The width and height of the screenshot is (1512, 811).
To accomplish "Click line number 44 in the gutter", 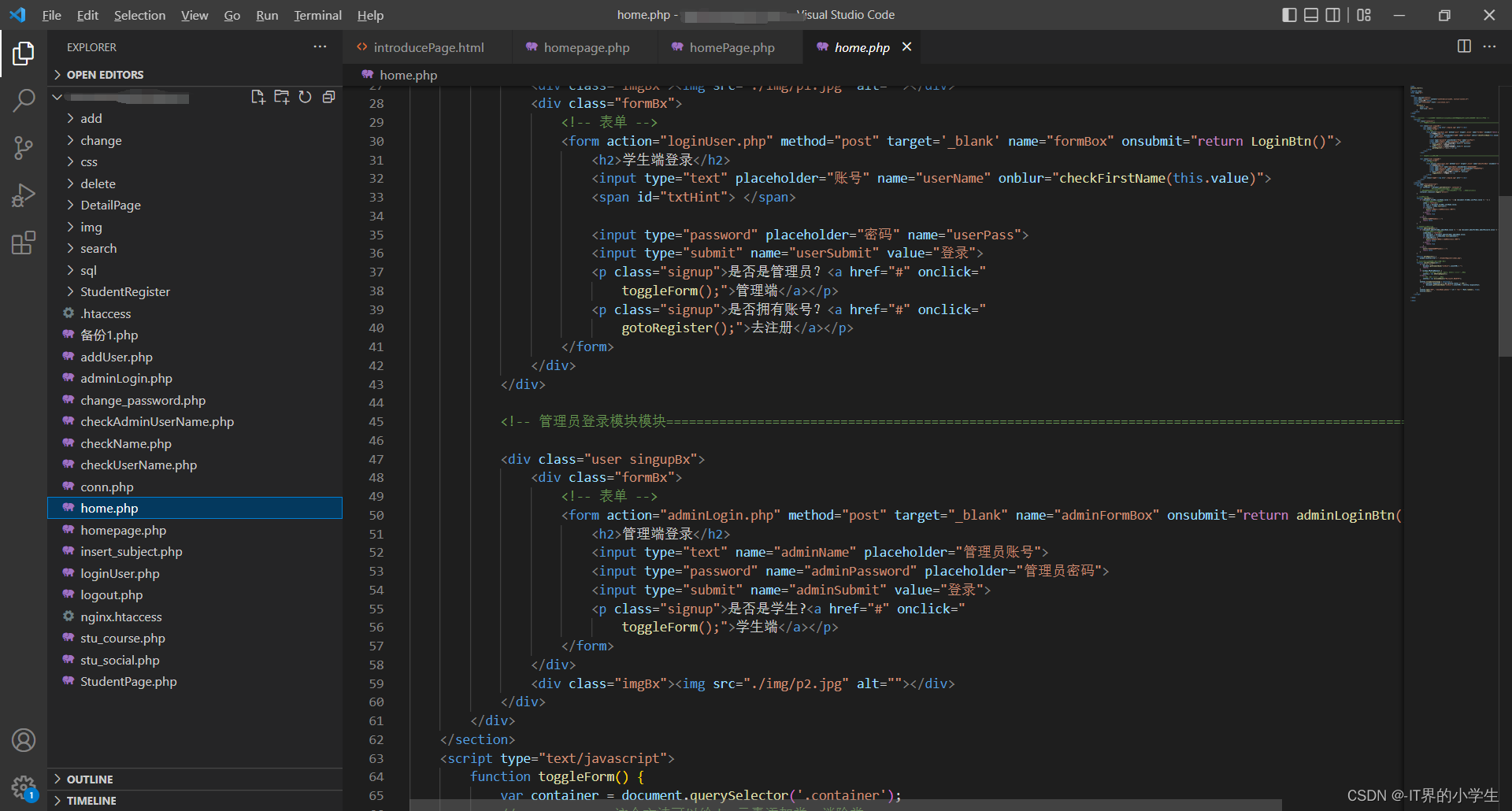I will pyautogui.click(x=376, y=403).
